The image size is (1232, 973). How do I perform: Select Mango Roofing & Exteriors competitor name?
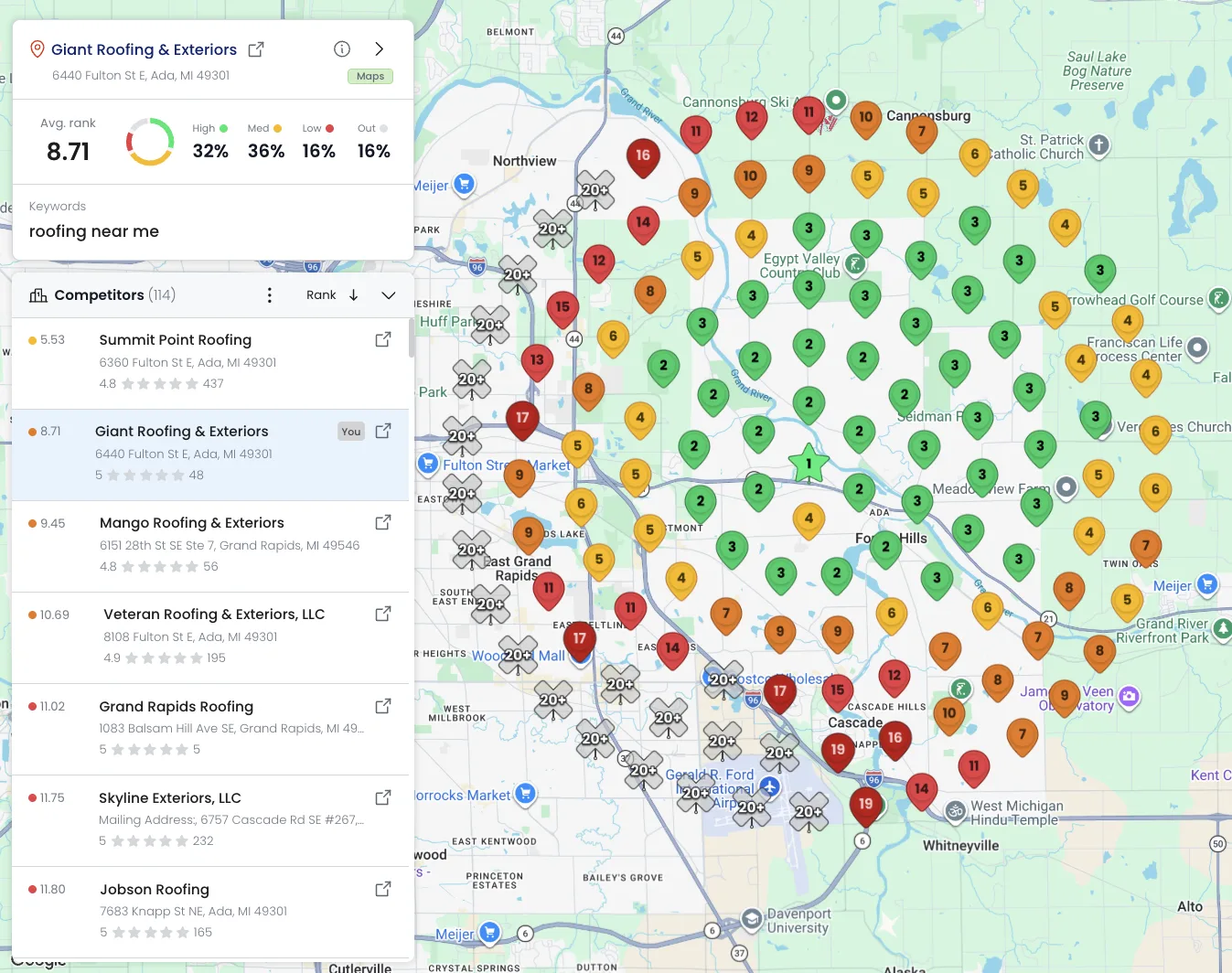point(192,523)
